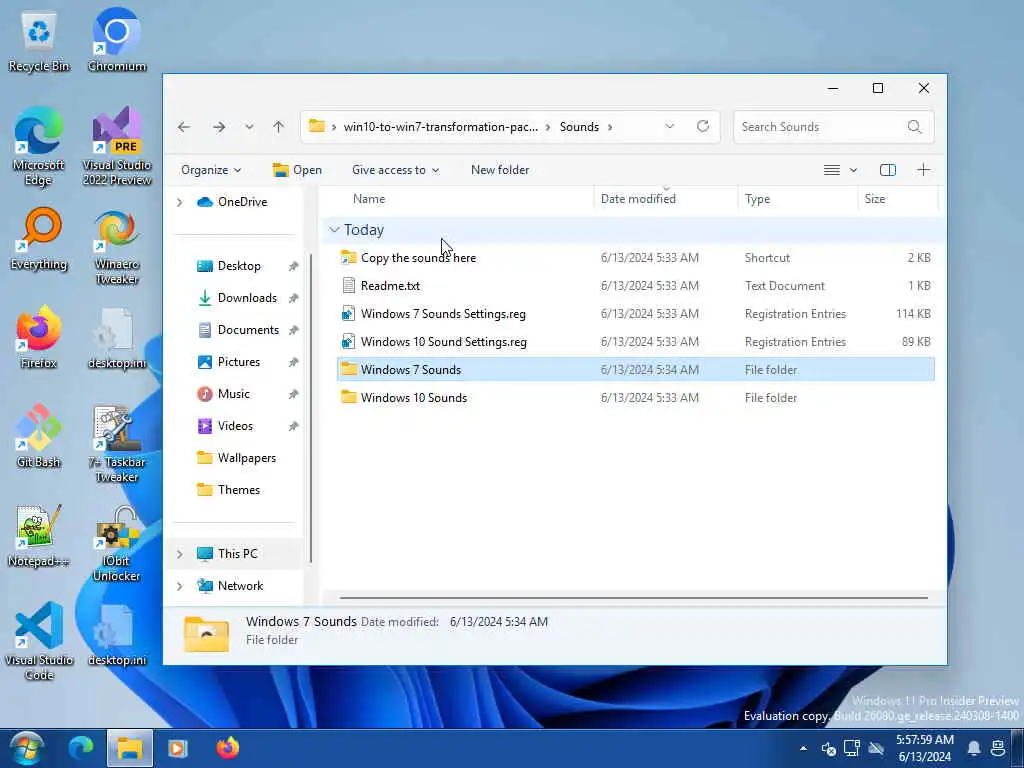This screenshot has height=768, width=1024.
Task: Launch 7+ Taskbar Tweaker shortcut
Action: tap(117, 444)
